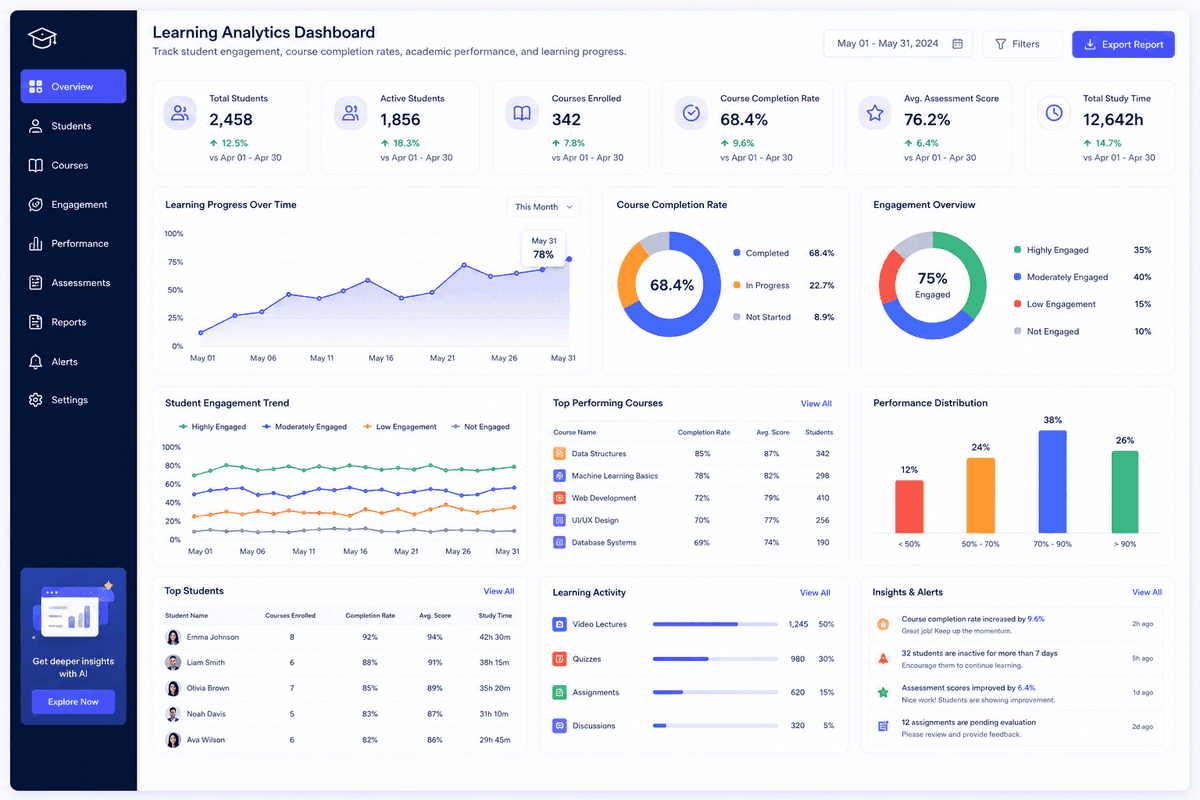
Task: Click the Assignments activity icon
Action: (560, 692)
